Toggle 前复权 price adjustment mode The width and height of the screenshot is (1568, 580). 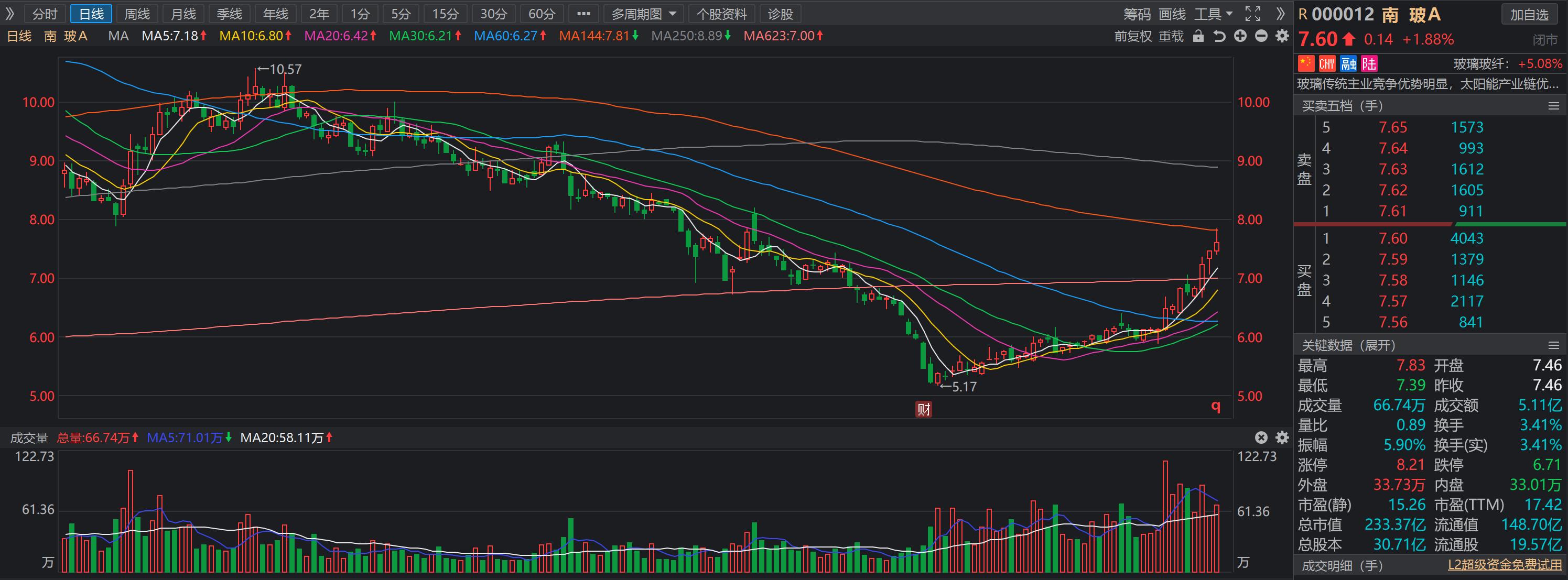[1133, 36]
